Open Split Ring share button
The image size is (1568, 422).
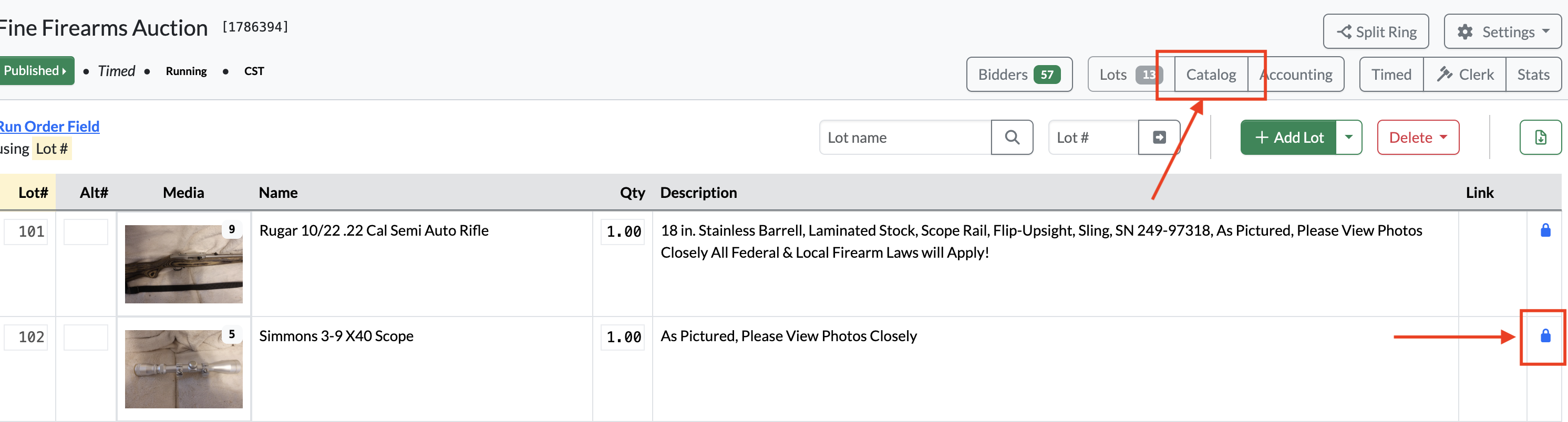[1376, 31]
